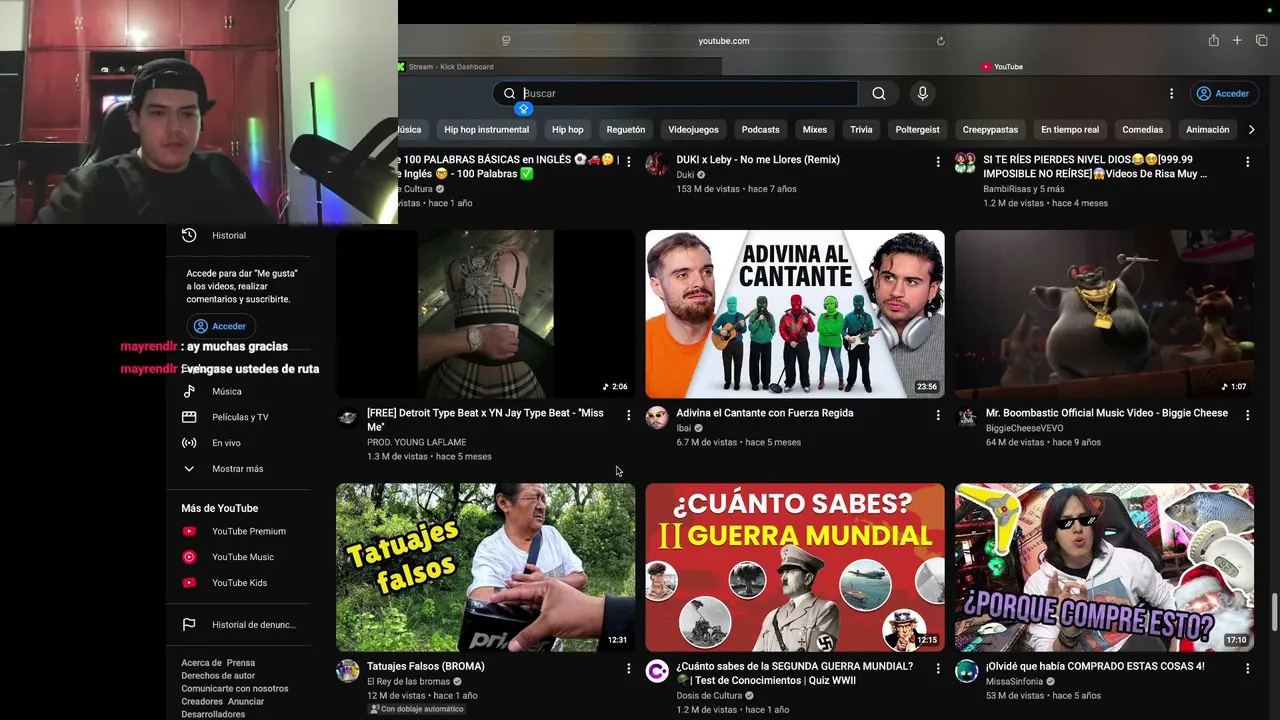Show the Safari tab overview
1280x720 pixels.
coord(1261,40)
